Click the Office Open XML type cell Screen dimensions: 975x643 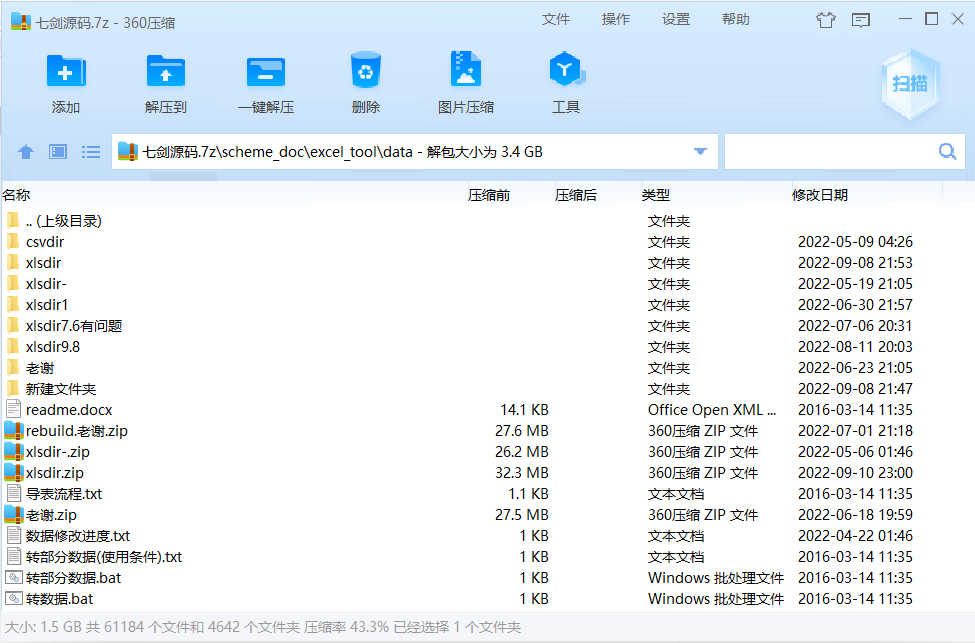click(x=712, y=410)
